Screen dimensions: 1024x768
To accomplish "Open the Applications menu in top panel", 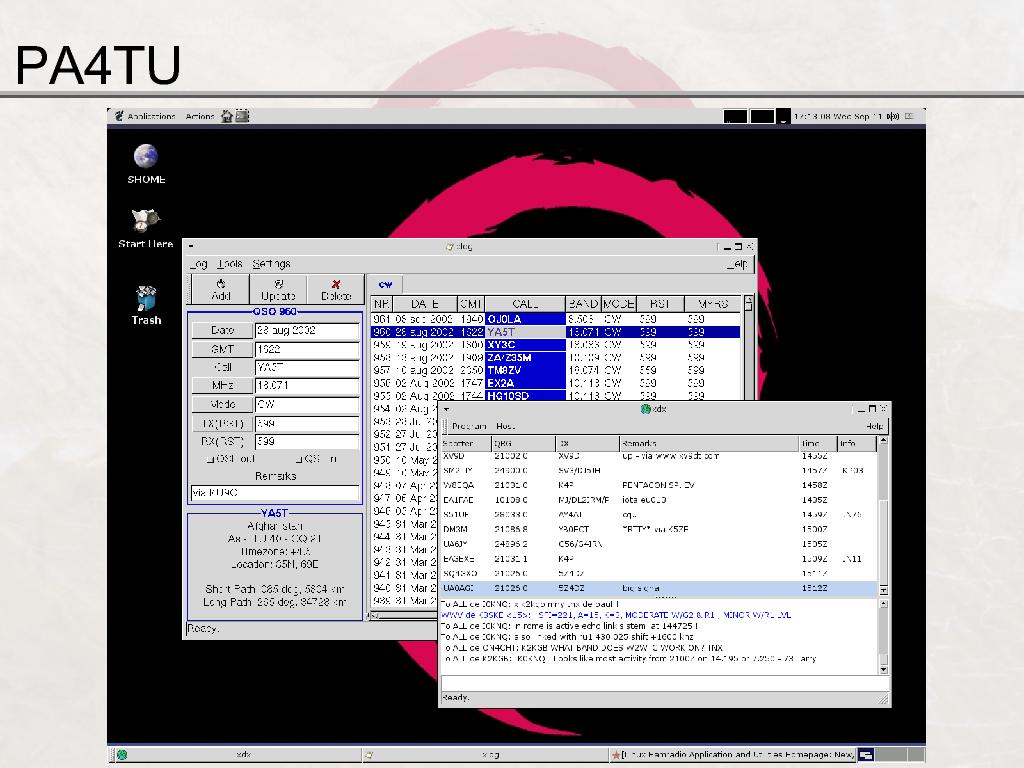I will (150, 116).
